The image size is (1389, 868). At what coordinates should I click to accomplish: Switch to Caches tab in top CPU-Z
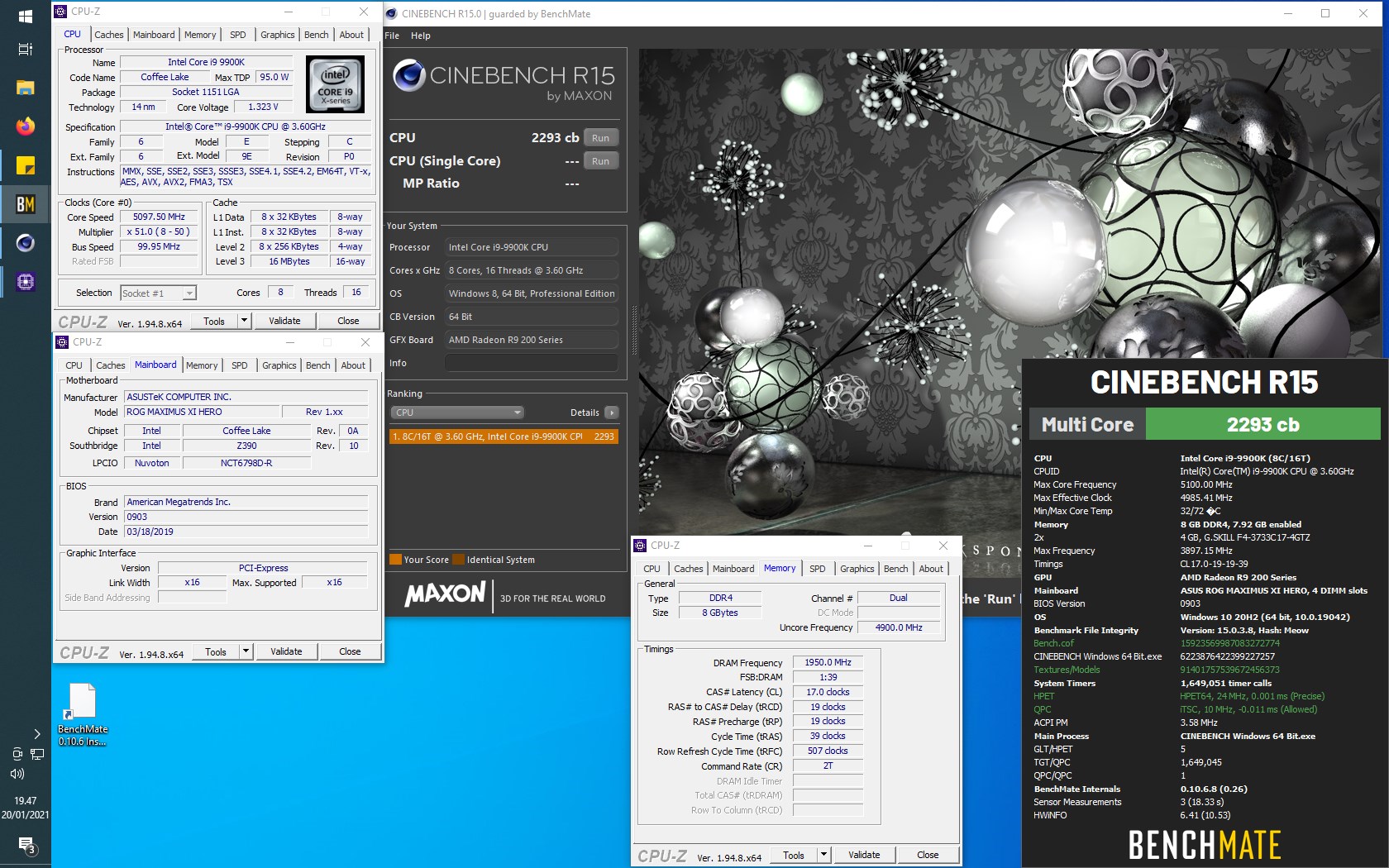[108, 35]
